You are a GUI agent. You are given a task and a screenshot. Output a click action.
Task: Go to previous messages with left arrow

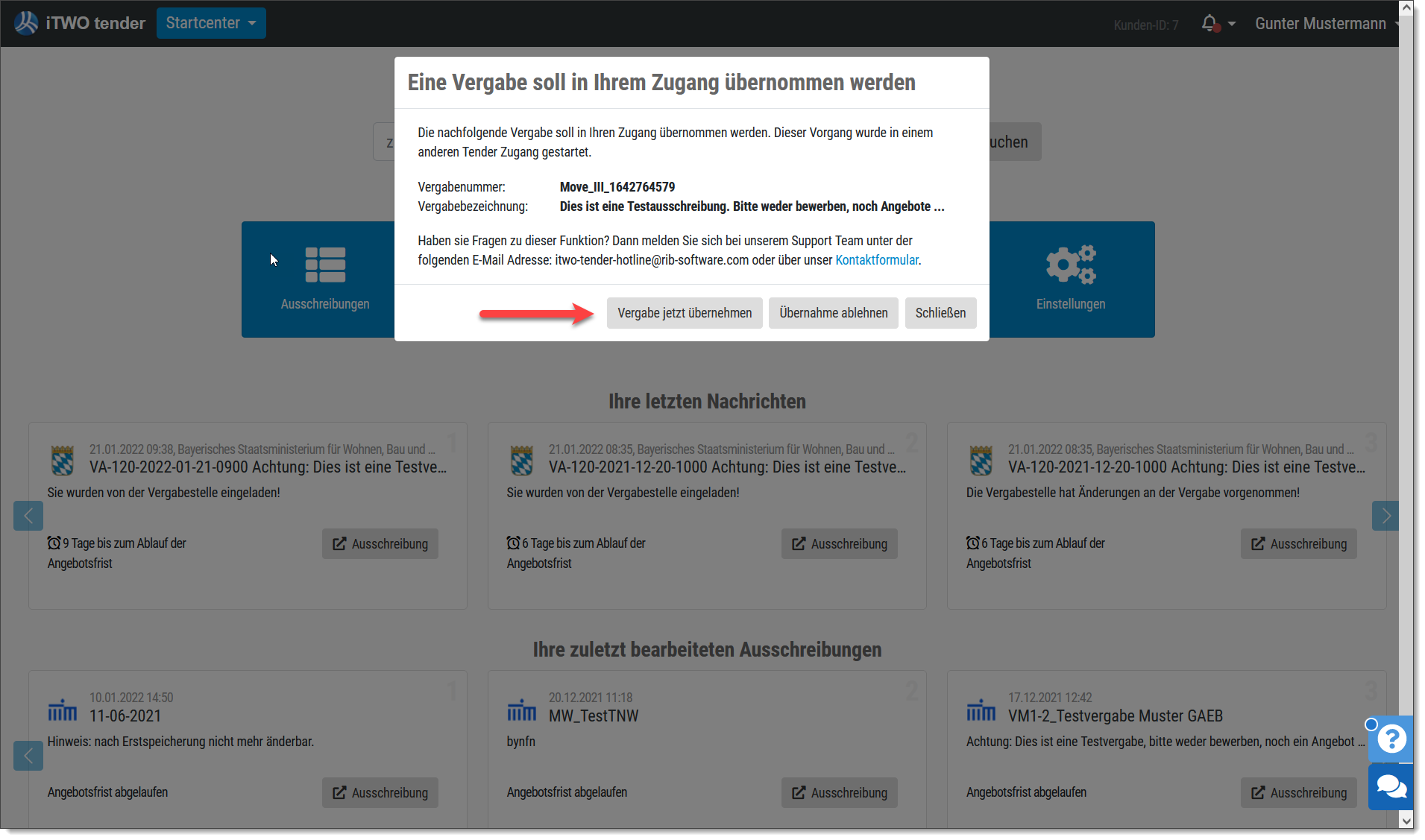[x=28, y=516]
